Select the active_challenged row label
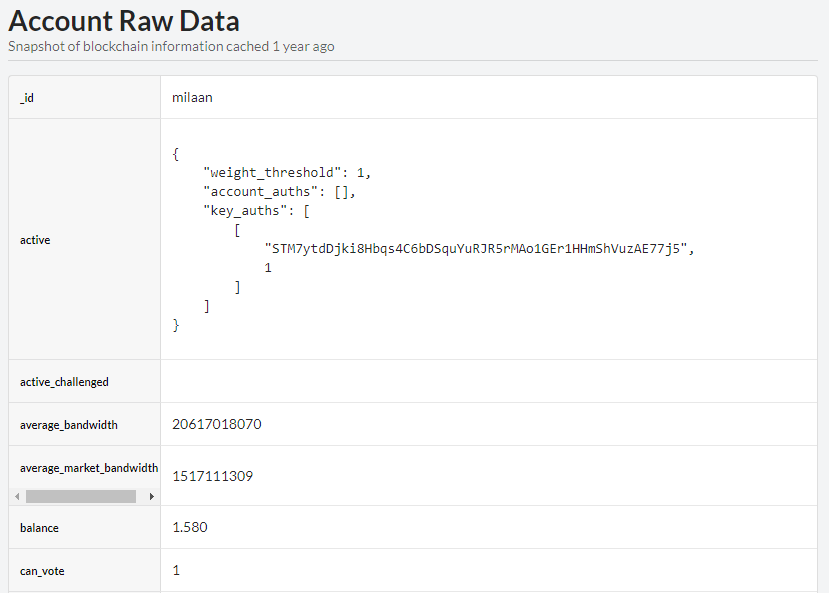 click(x=64, y=382)
